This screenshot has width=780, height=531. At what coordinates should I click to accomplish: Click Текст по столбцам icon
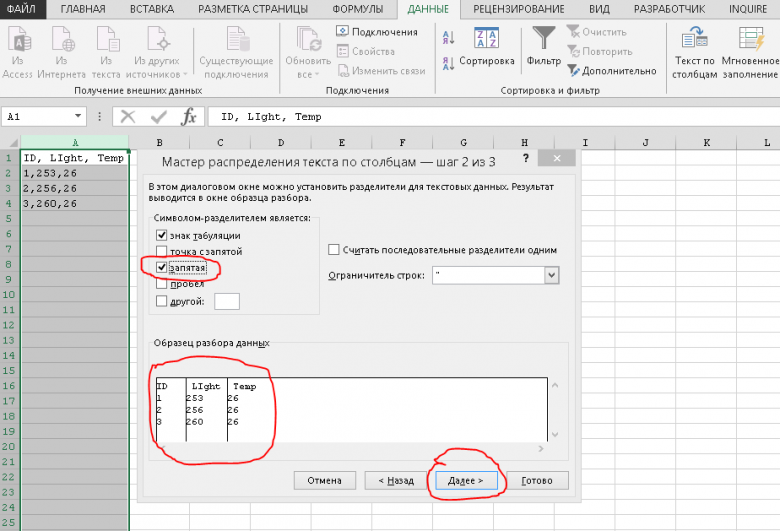pyautogui.click(x=694, y=38)
